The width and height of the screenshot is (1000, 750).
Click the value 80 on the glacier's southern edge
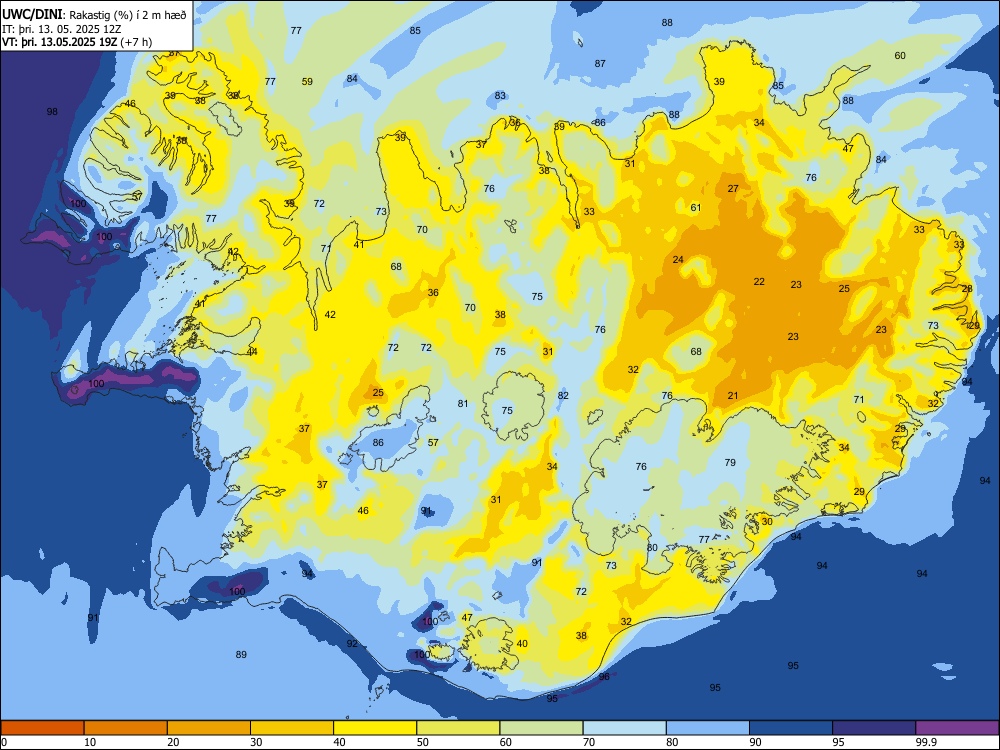pos(652,547)
